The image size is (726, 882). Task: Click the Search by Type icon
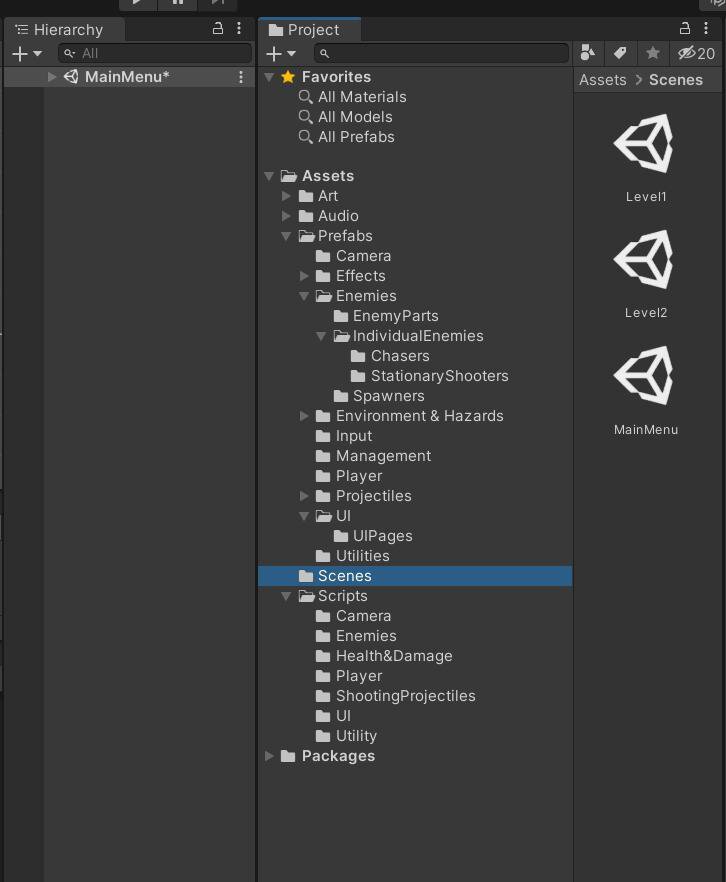(x=588, y=53)
